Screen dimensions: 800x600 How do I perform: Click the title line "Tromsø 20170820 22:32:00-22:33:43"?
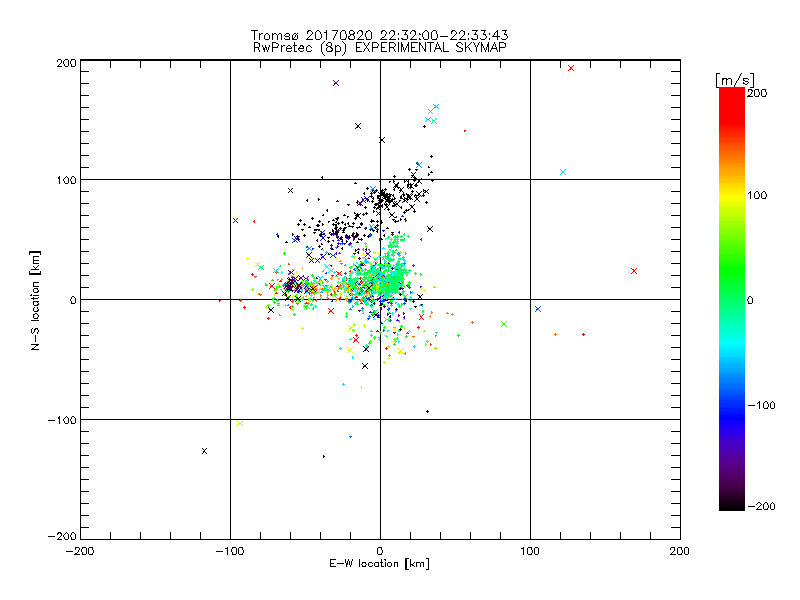(379, 35)
